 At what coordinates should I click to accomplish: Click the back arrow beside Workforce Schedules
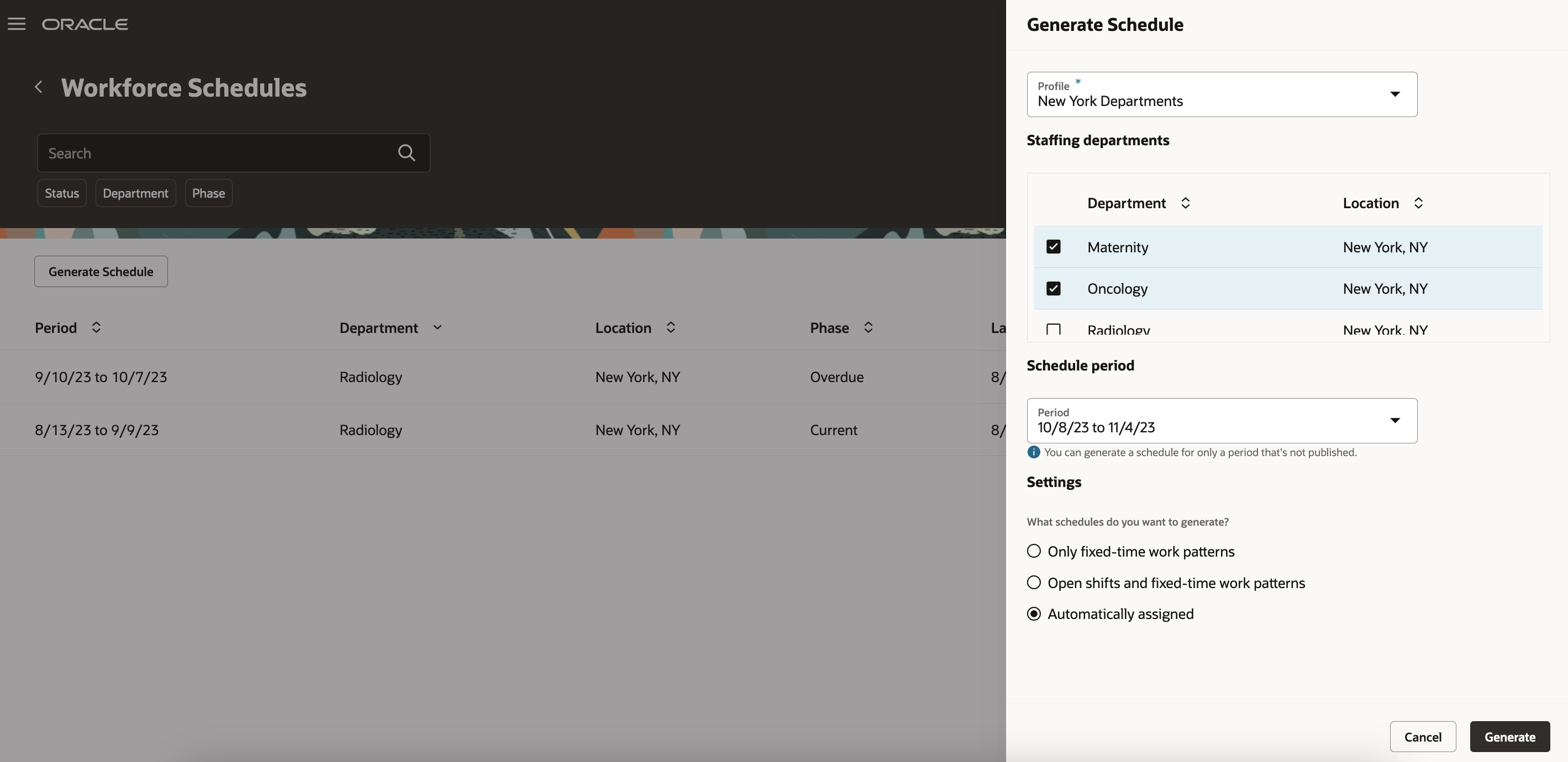[38, 87]
